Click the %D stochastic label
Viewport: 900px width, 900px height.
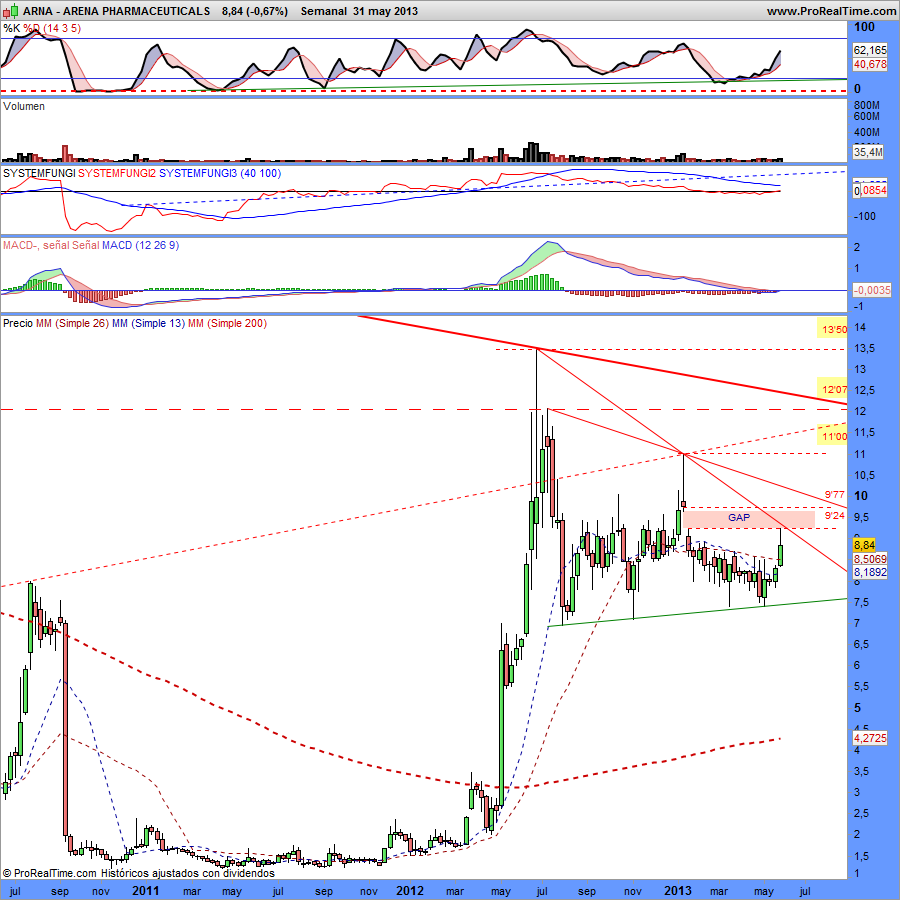point(32,28)
